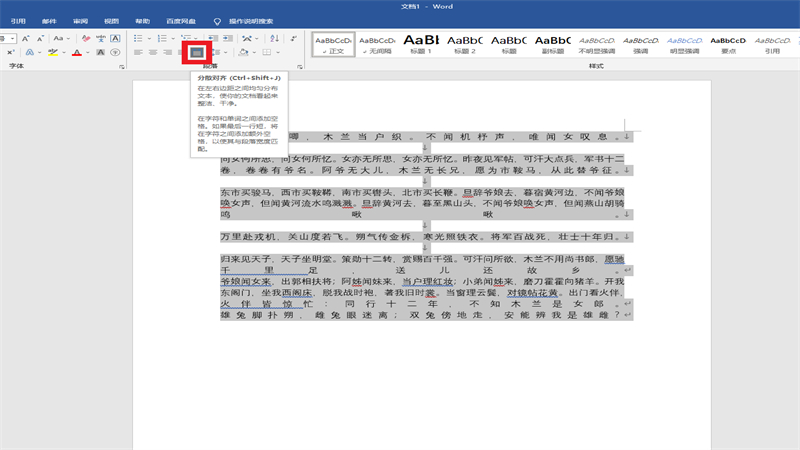Image resolution: width=800 pixels, height=450 pixels.
Task: Increase the paragraph indent
Action: (x=228, y=38)
